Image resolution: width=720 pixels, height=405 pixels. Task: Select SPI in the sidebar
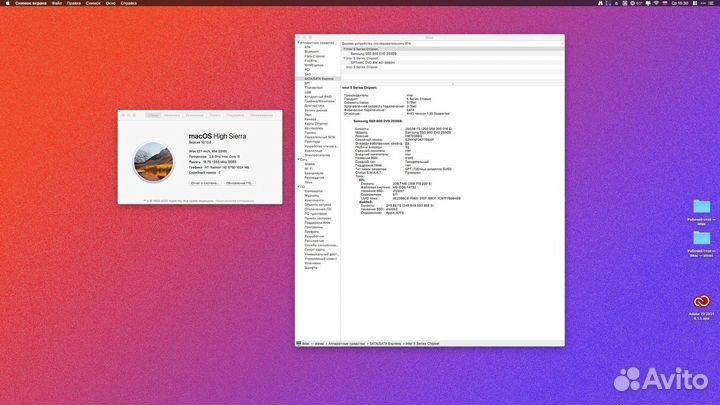pyautogui.click(x=307, y=83)
